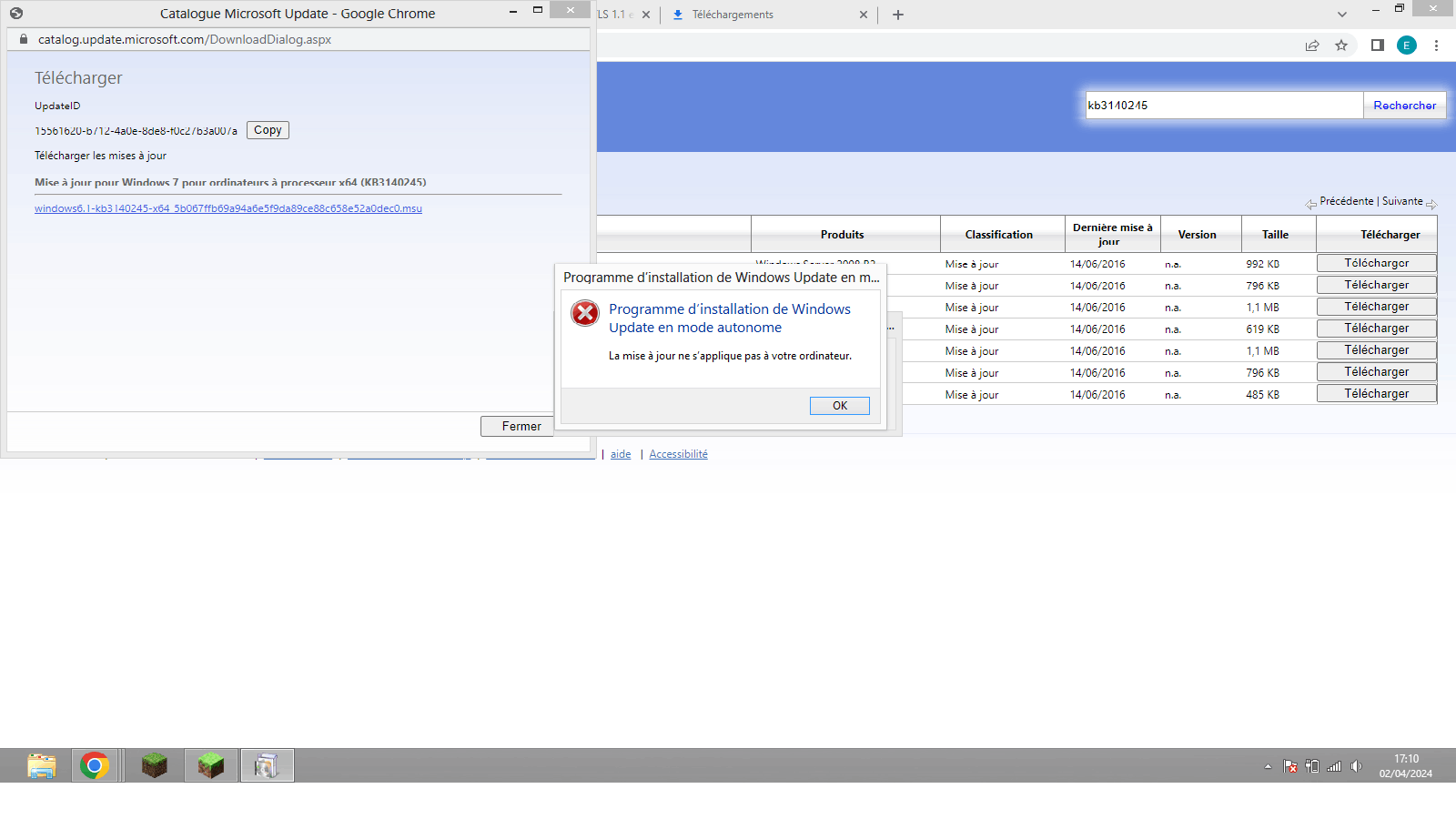Click the power icon in the tray
The height and width of the screenshot is (819, 1456).
(x=1312, y=766)
